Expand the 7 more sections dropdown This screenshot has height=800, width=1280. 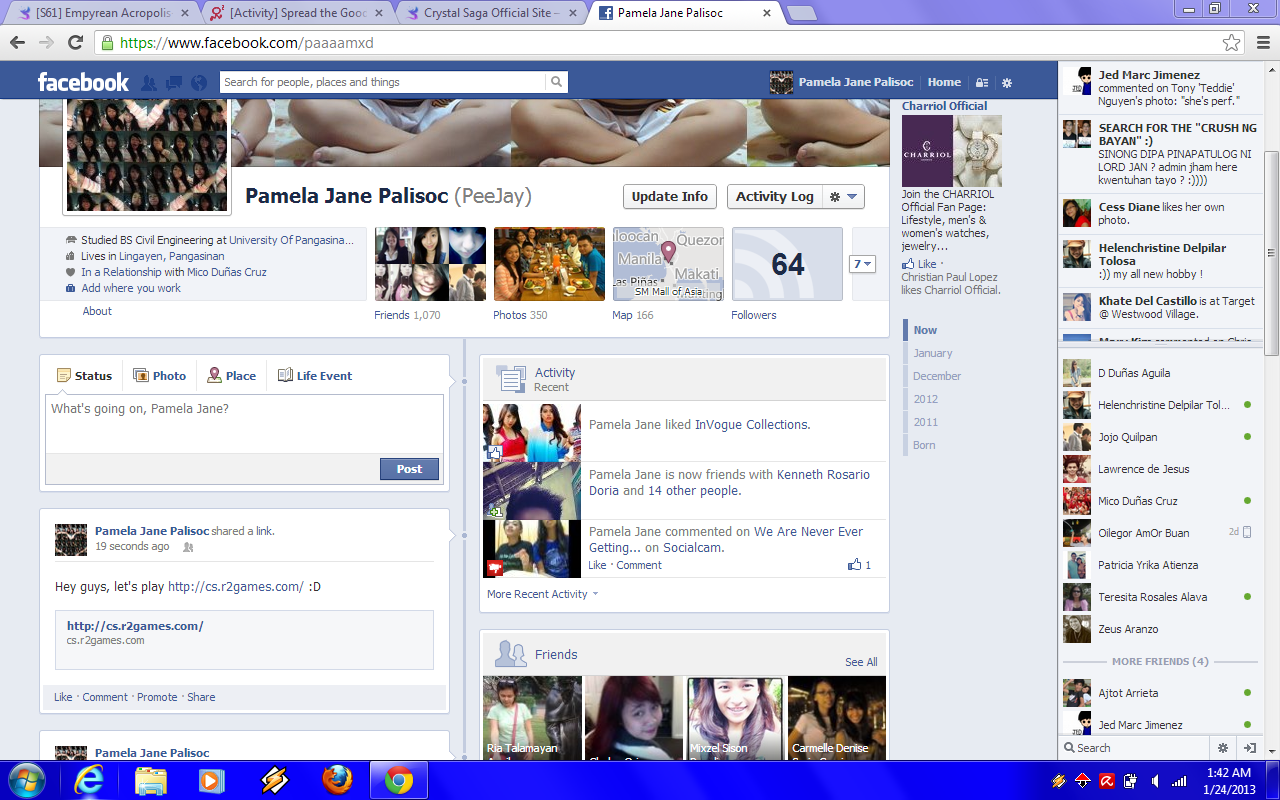[x=862, y=264]
